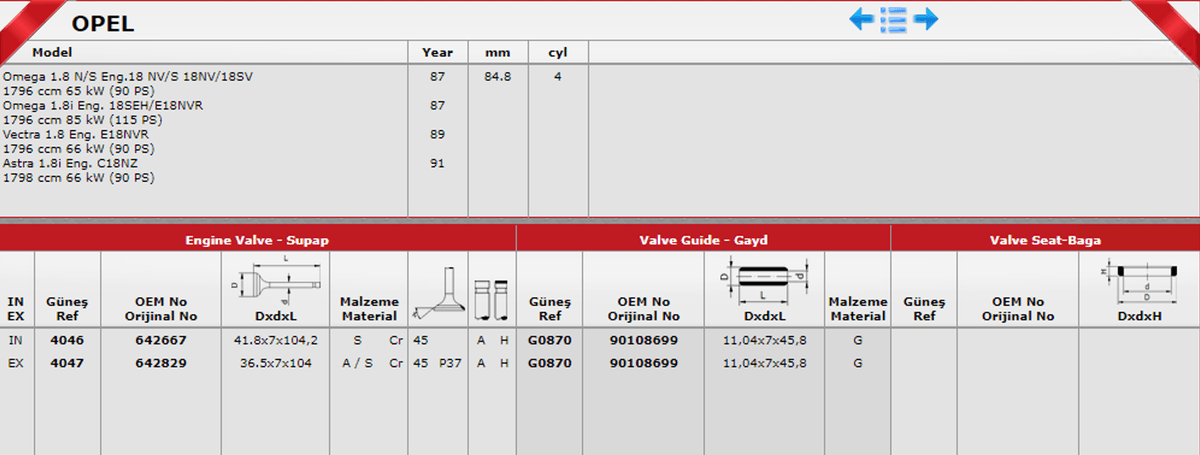Click the valve stem end type diagram
Screen dimensions: 1200x455
(x=493, y=299)
